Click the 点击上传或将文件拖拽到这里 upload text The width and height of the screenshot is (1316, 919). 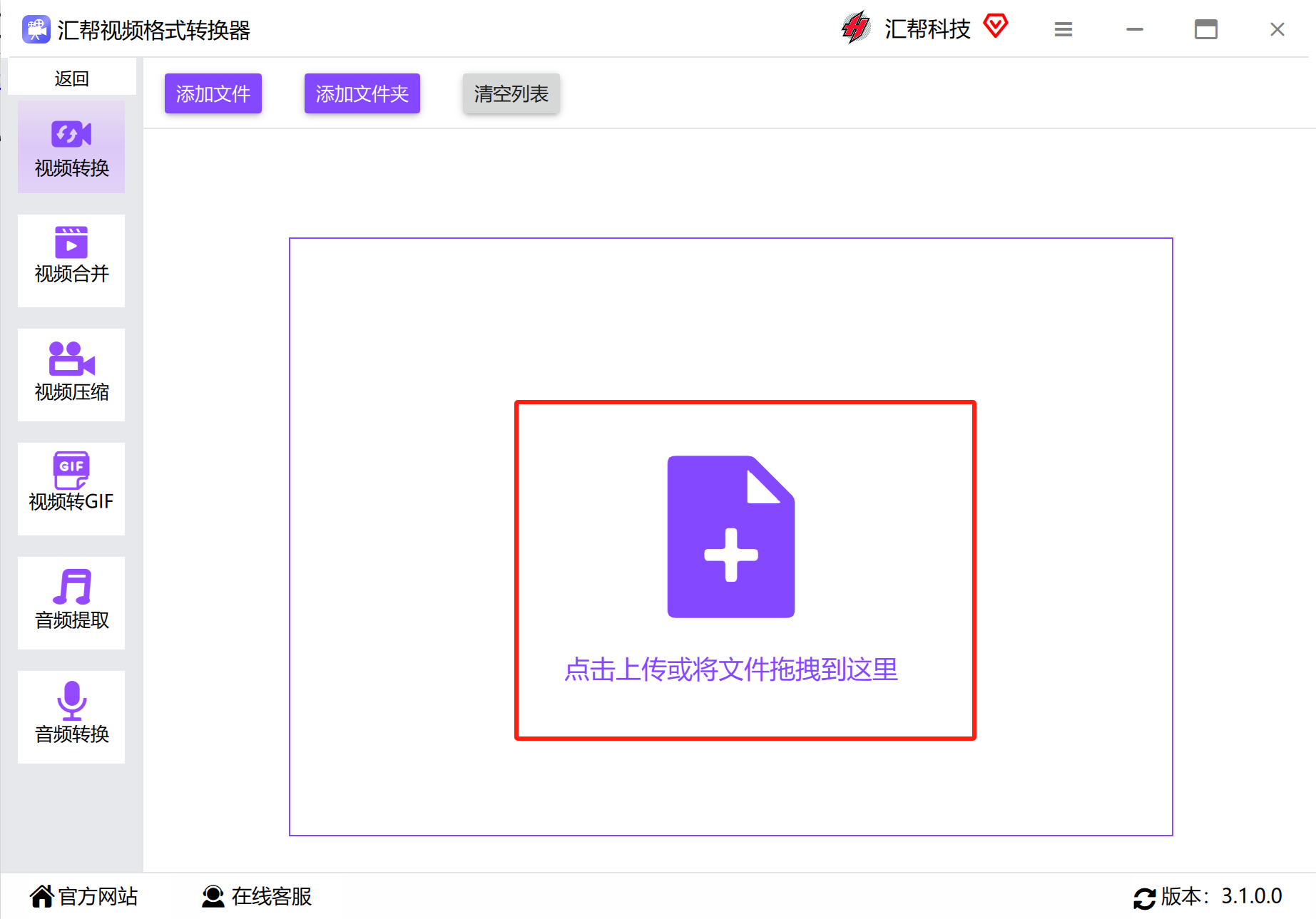click(x=730, y=669)
